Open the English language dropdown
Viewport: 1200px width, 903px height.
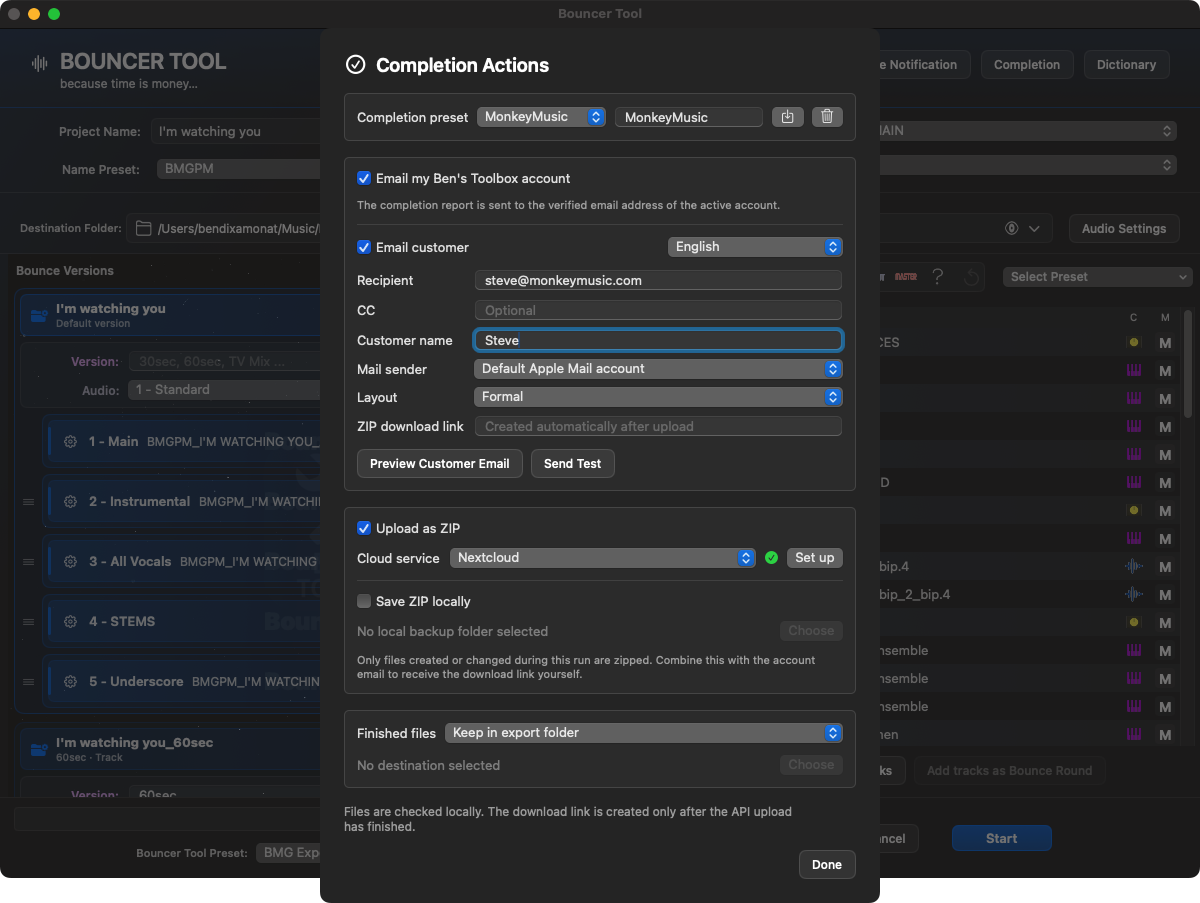(755, 247)
